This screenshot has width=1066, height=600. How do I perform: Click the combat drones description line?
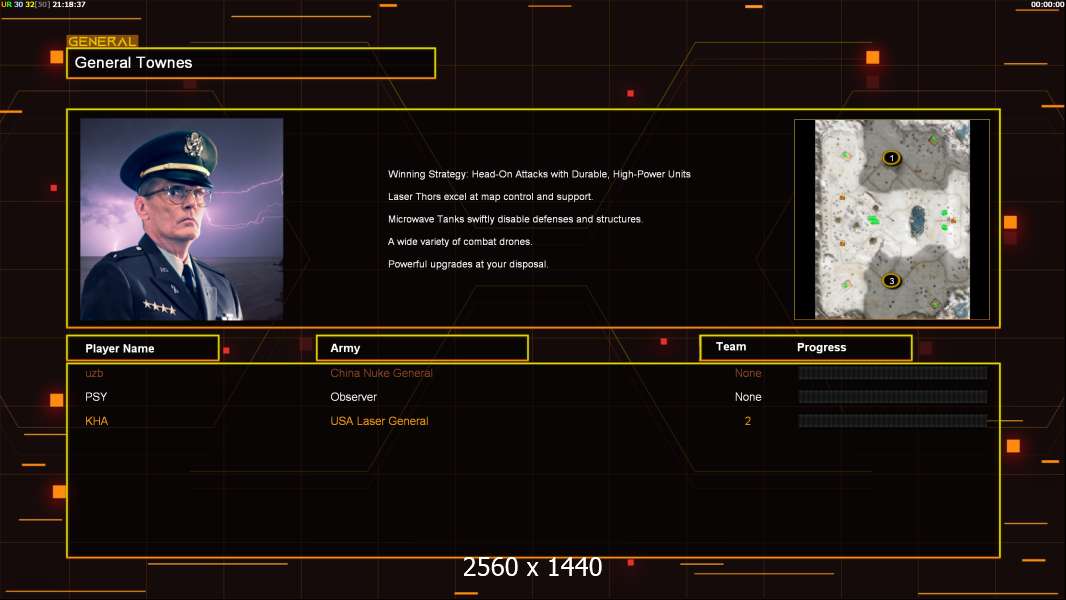click(x=460, y=241)
